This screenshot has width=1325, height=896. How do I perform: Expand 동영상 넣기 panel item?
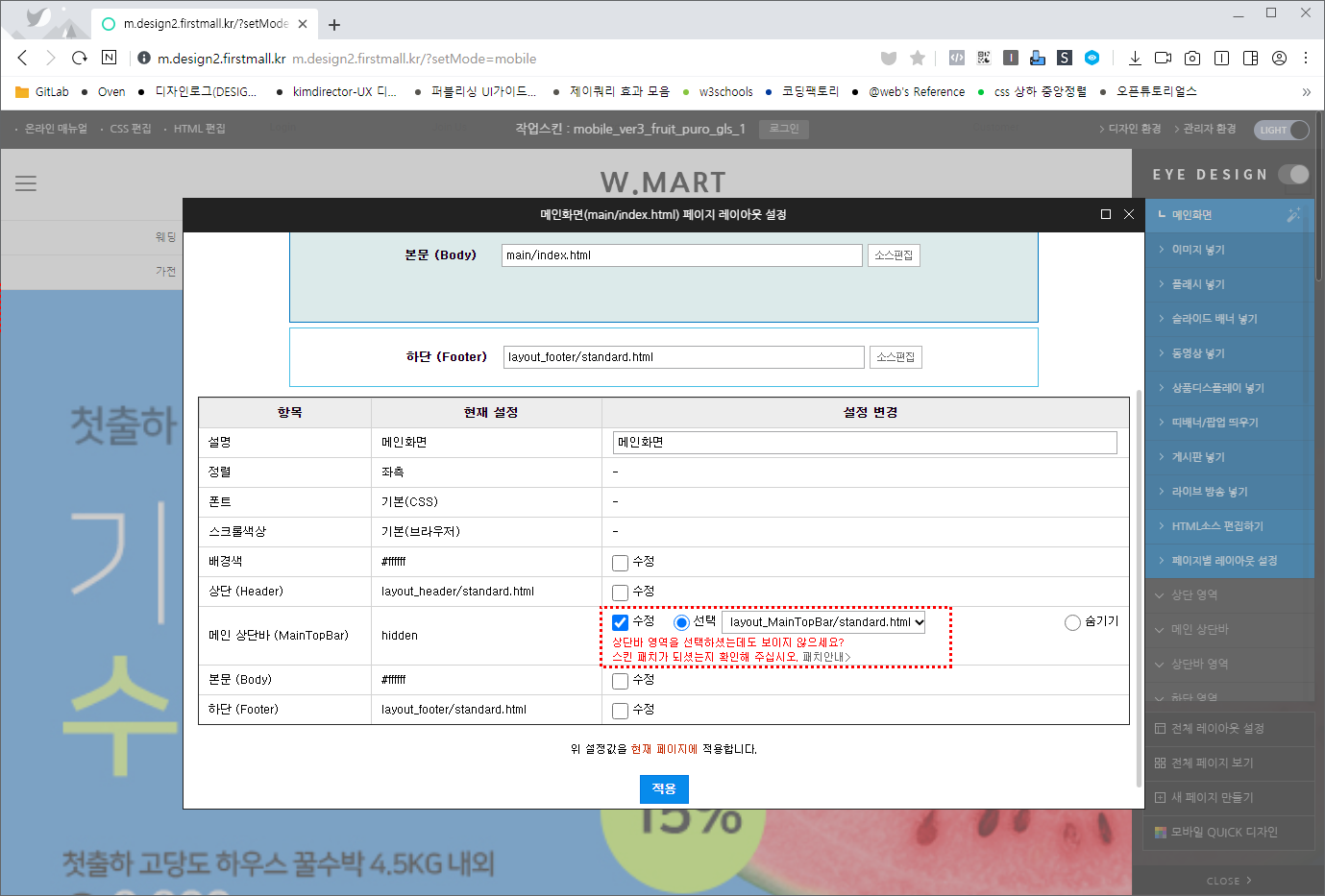point(1230,353)
